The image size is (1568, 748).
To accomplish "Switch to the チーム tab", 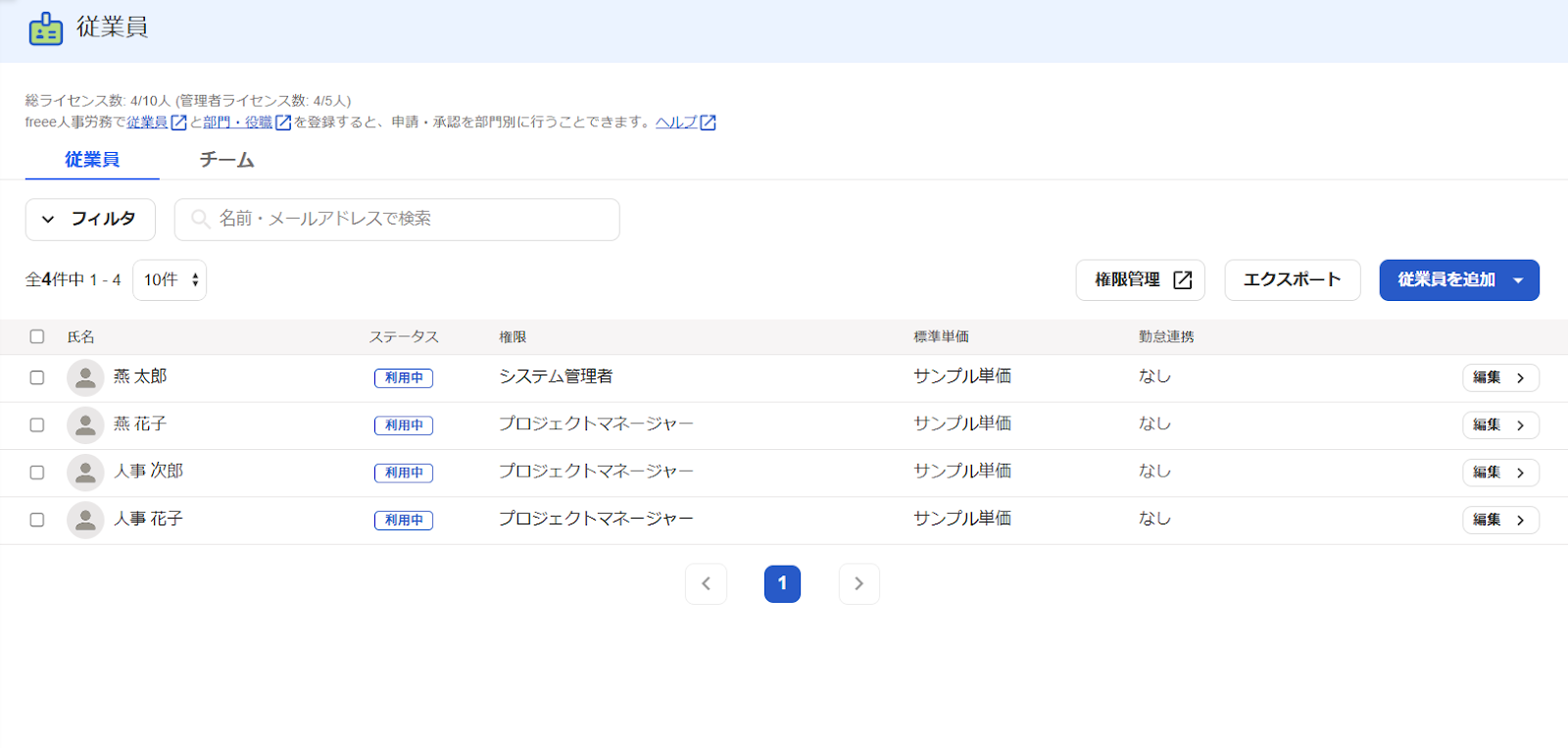I will point(226,160).
